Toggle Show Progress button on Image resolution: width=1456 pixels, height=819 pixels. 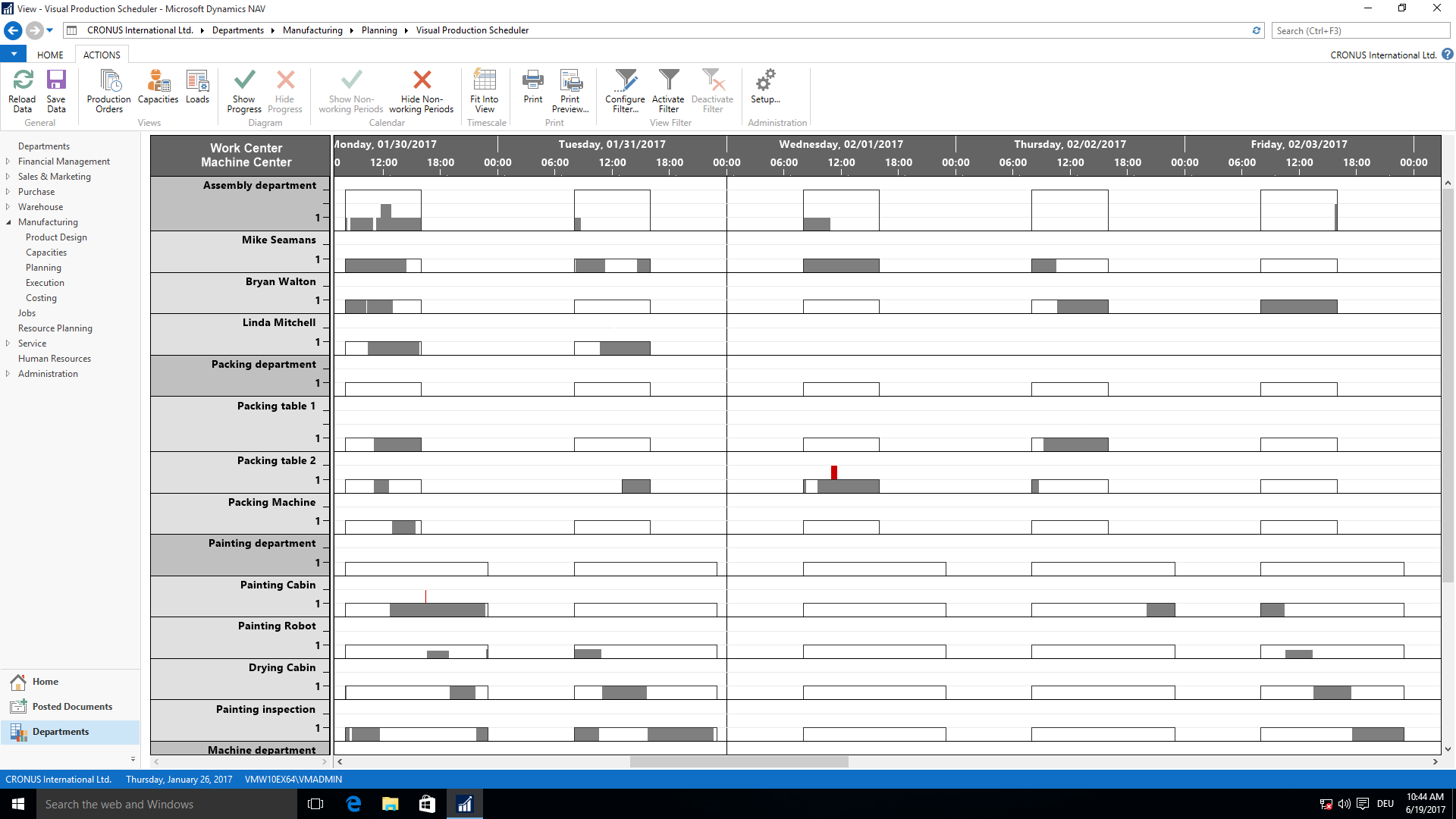coord(243,89)
